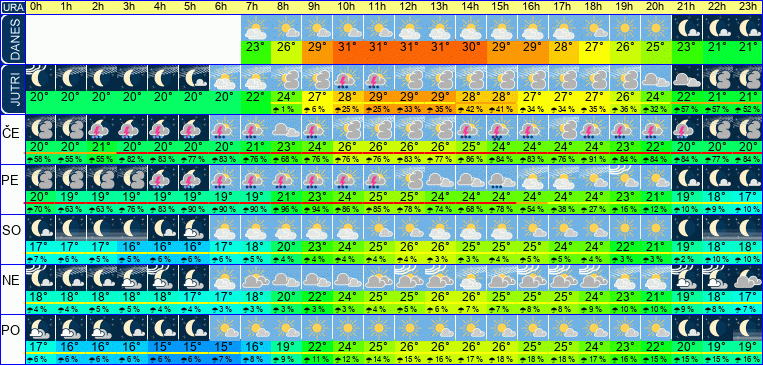Image resolution: width=763 pixels, height=365 pixels.
Task: Click the JUTRI 0h windy moon icon
Action: tap(40, 77)
